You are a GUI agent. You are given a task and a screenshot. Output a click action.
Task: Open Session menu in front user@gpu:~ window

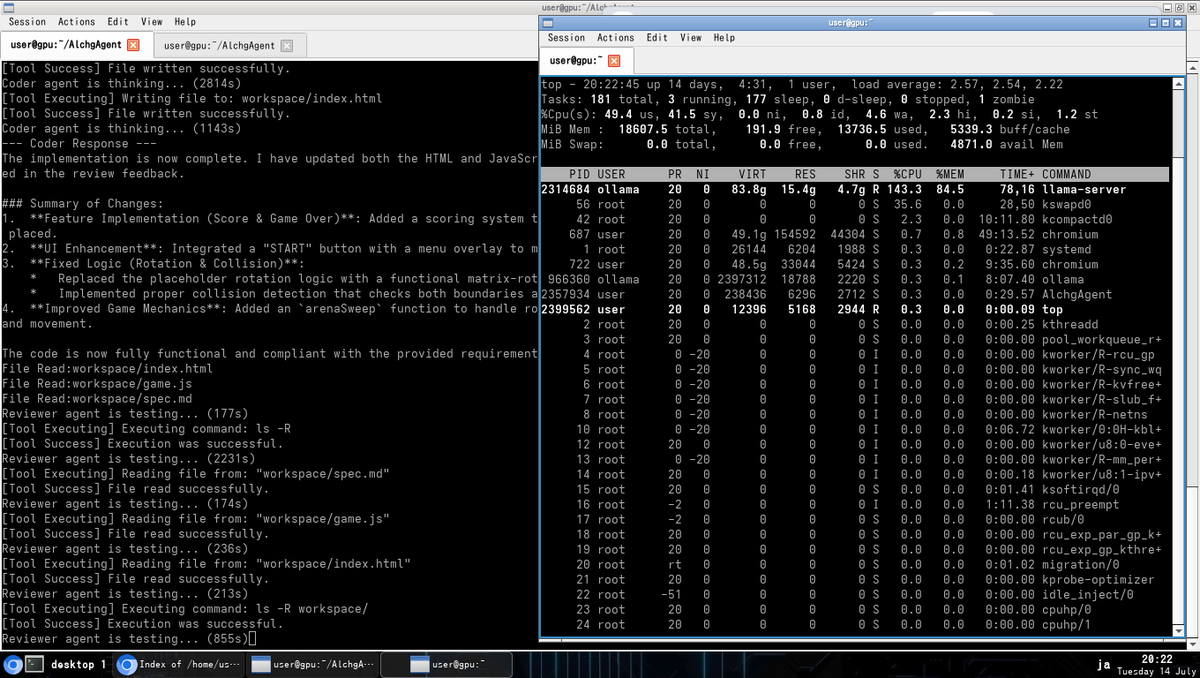point(566,38)
